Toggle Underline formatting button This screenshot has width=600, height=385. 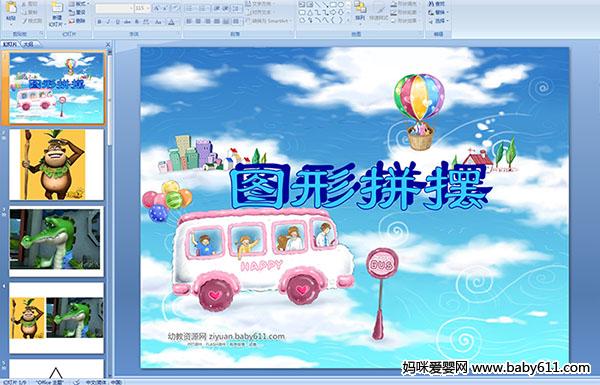pyautogui.click(x=117, y=22)
